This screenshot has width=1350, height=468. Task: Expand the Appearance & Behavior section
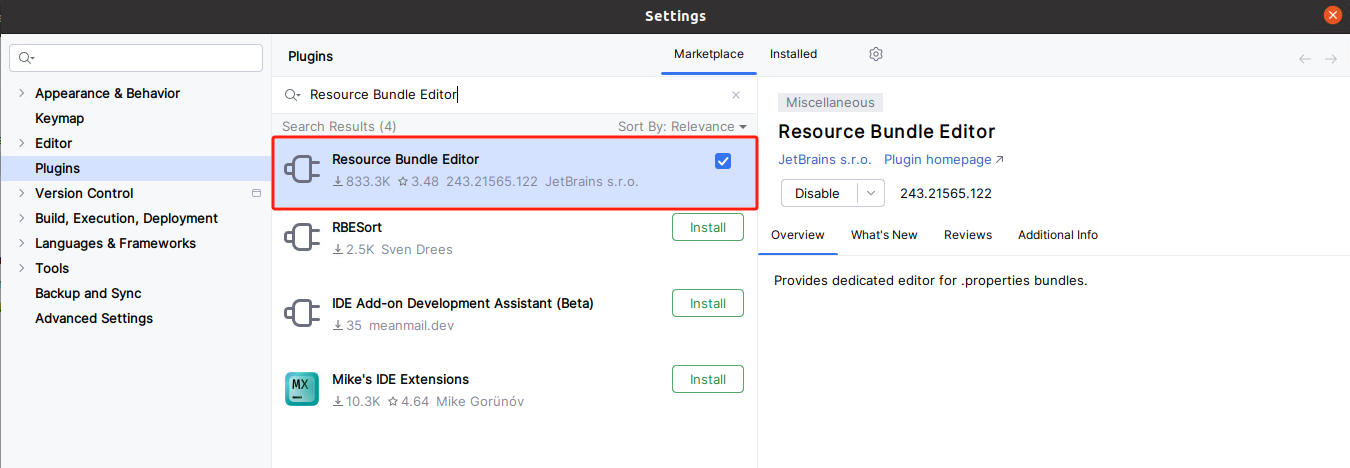point(22,93)
